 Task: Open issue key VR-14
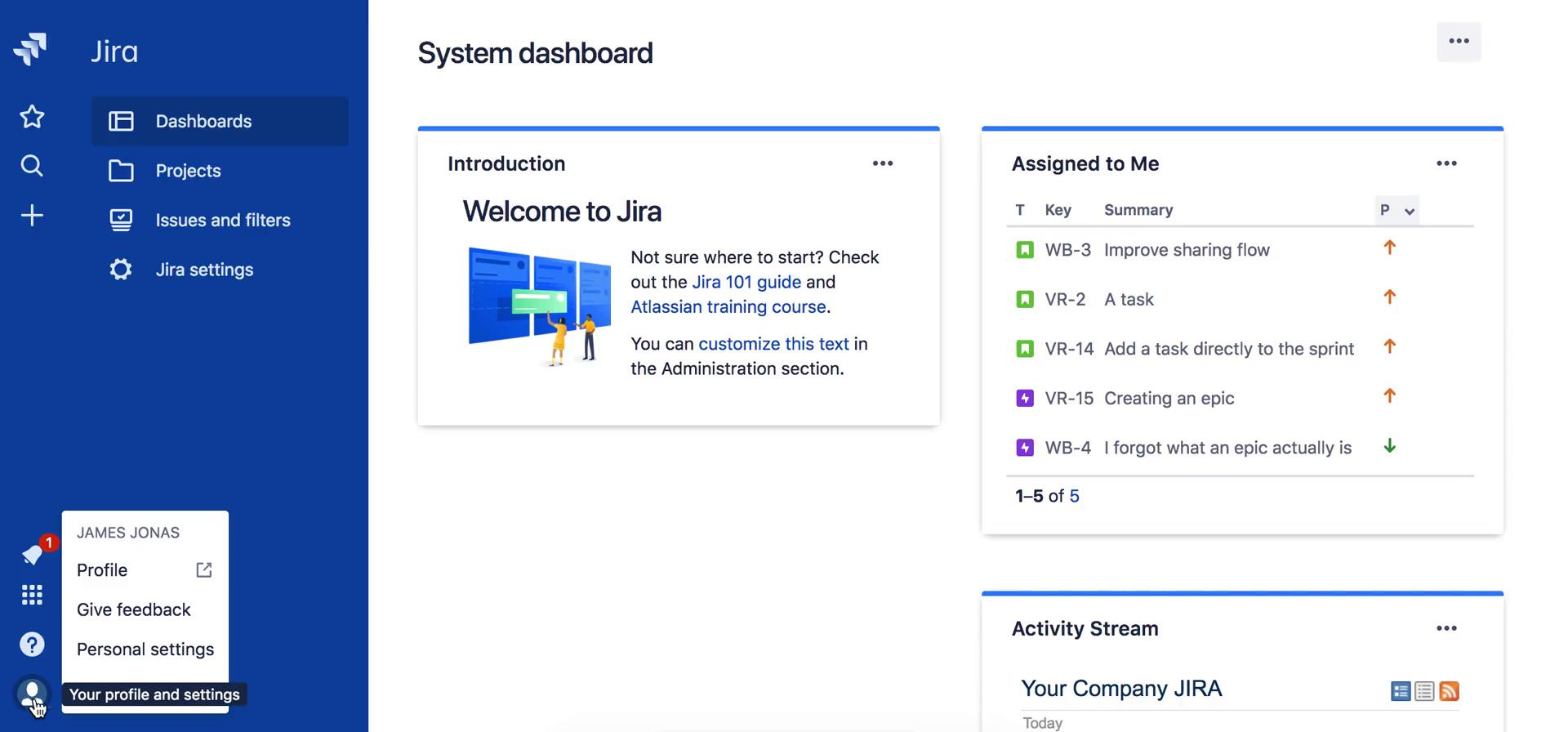(1070, 349)
